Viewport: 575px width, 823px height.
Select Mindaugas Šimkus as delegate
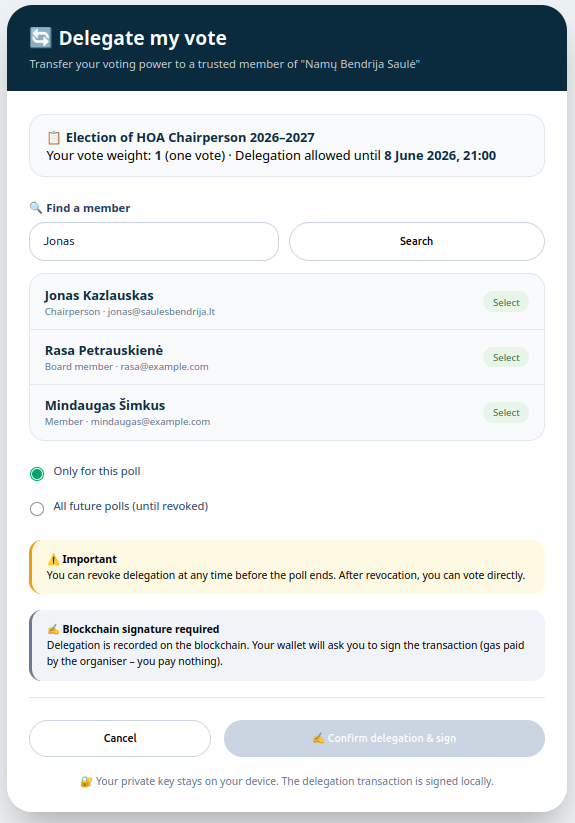tap(506, 413)
